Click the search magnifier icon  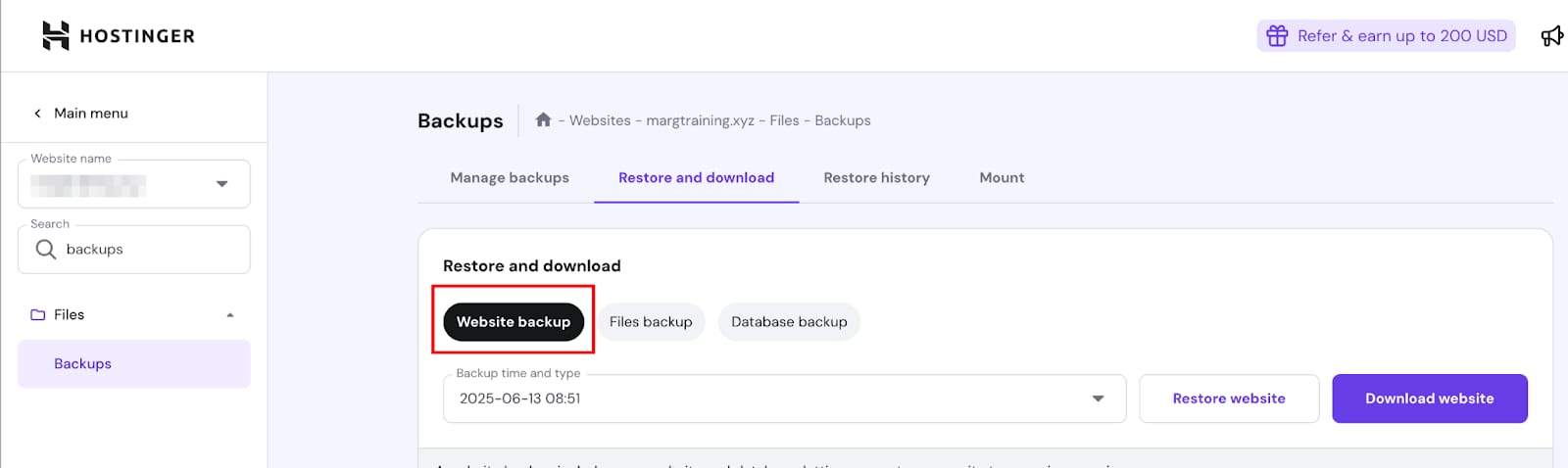[x=45, y=250]
